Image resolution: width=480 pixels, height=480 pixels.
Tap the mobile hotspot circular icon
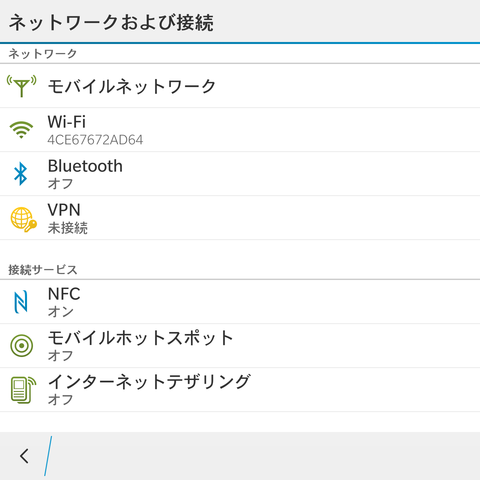[x=22, y=346]
